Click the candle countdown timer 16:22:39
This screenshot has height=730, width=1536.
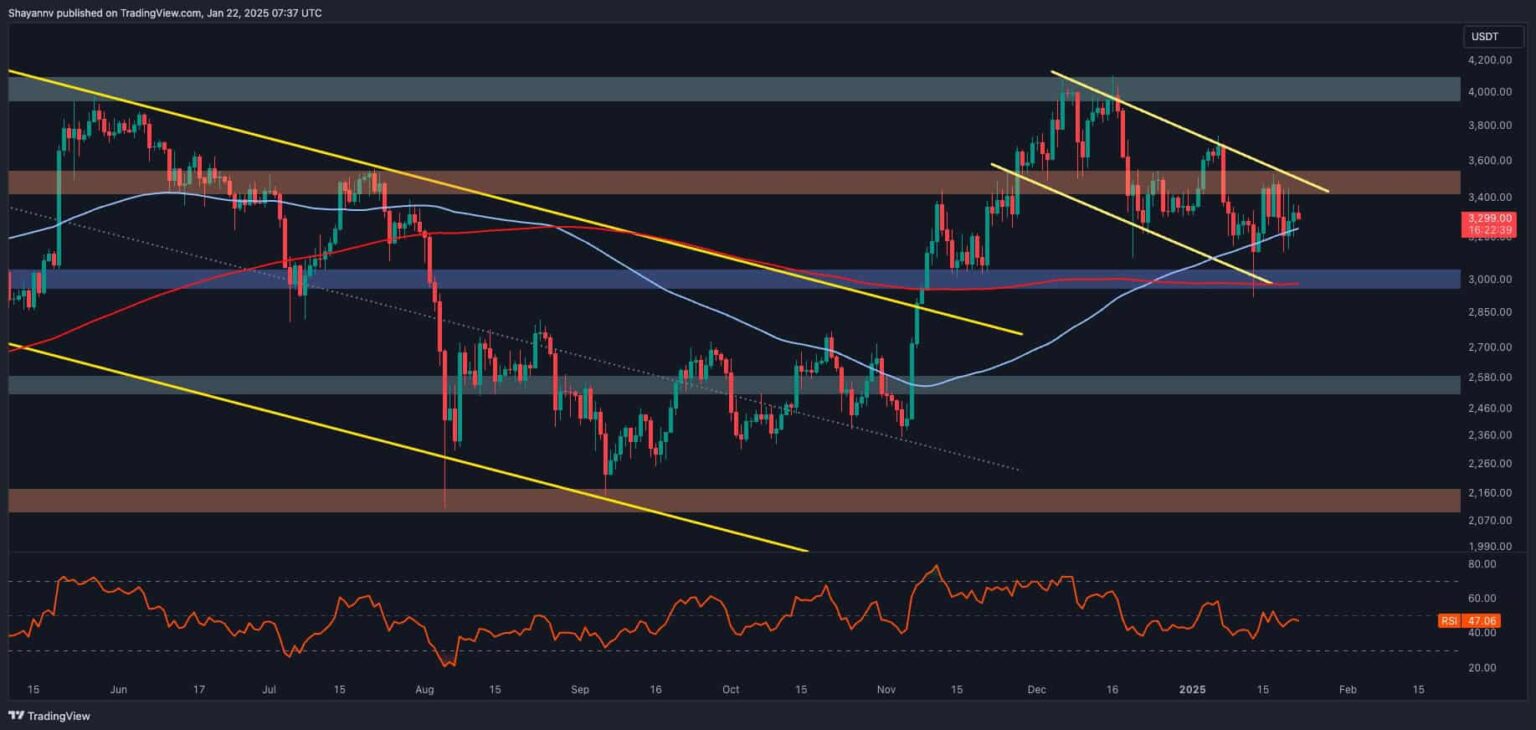pos(1488,228)
